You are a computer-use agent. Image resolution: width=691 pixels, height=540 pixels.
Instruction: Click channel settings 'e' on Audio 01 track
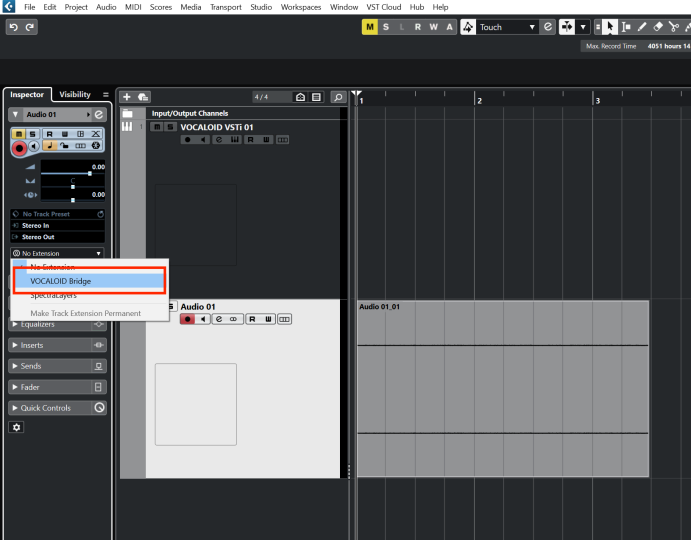coord(219,319)
